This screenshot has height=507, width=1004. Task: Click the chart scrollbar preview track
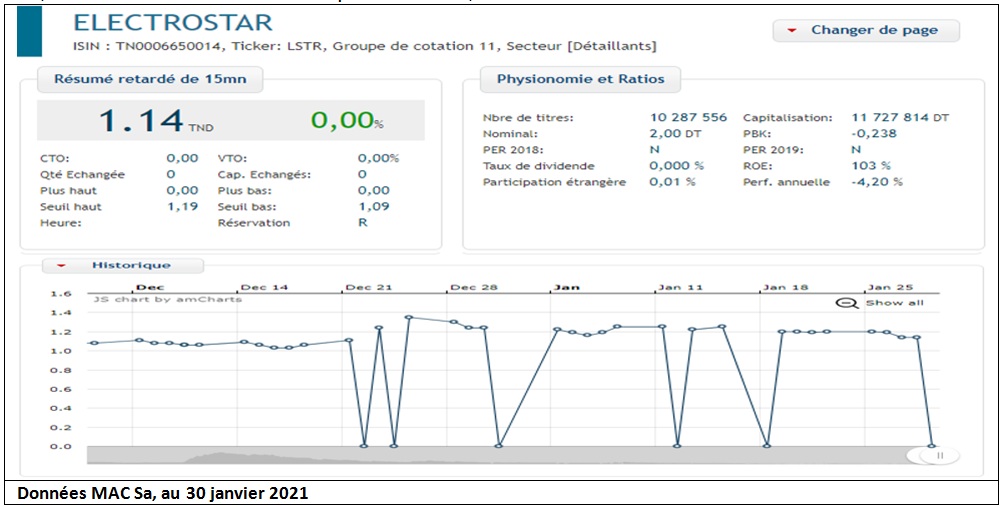499,455
